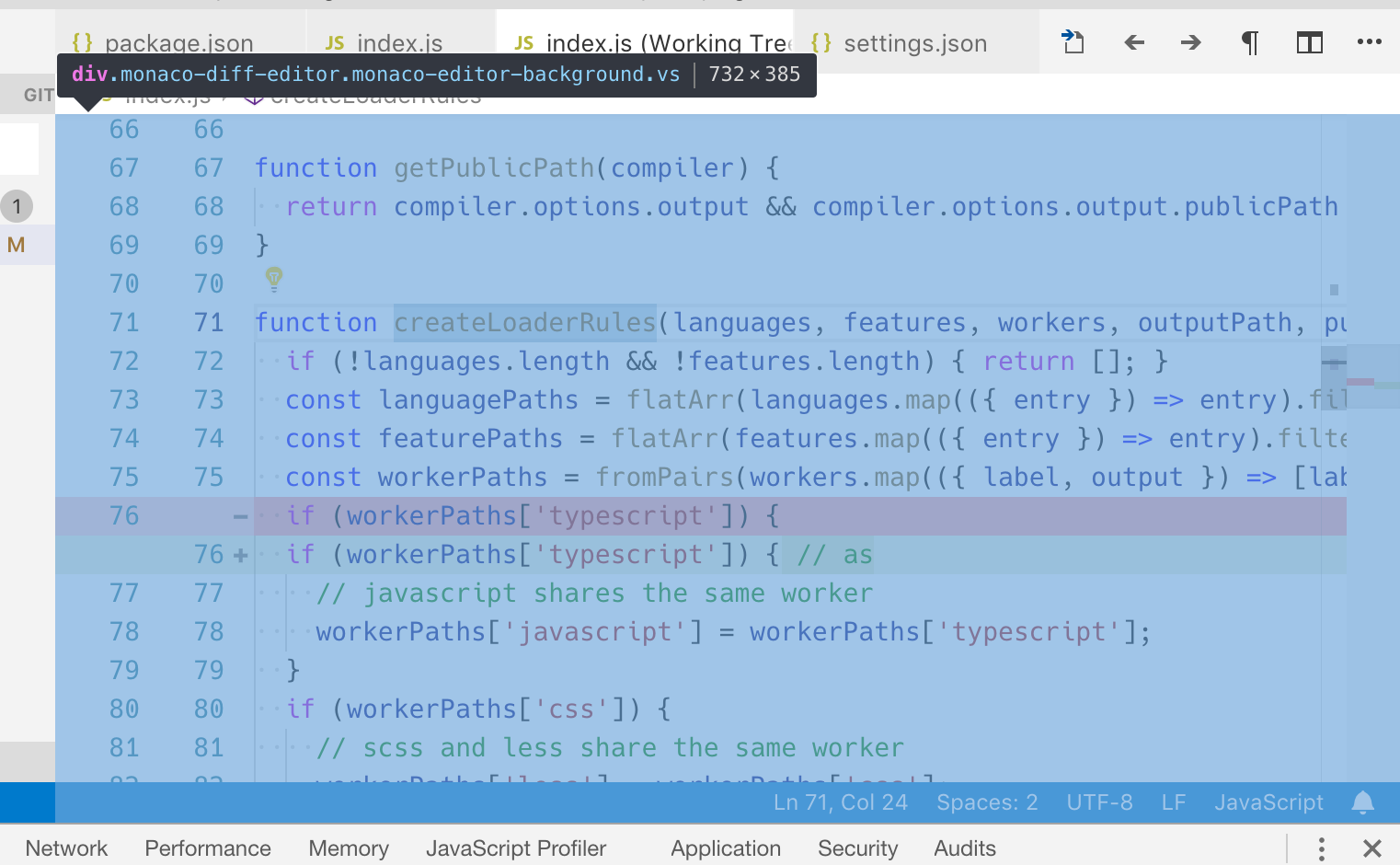Open the JavaScript Profiler tab
1400x865 pixels.
point(516,848)
